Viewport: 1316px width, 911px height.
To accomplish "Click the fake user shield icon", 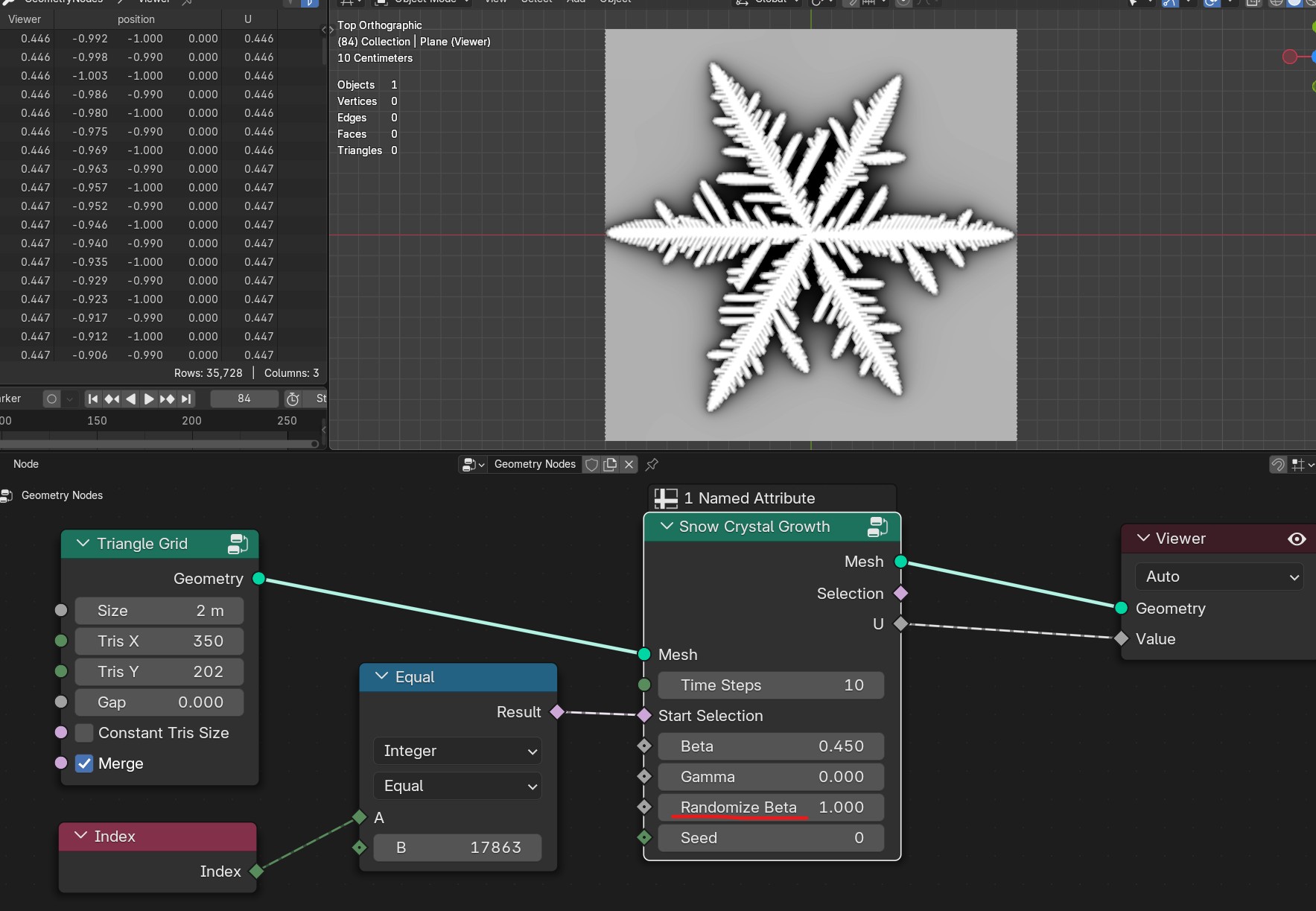I will coord(591,464).
